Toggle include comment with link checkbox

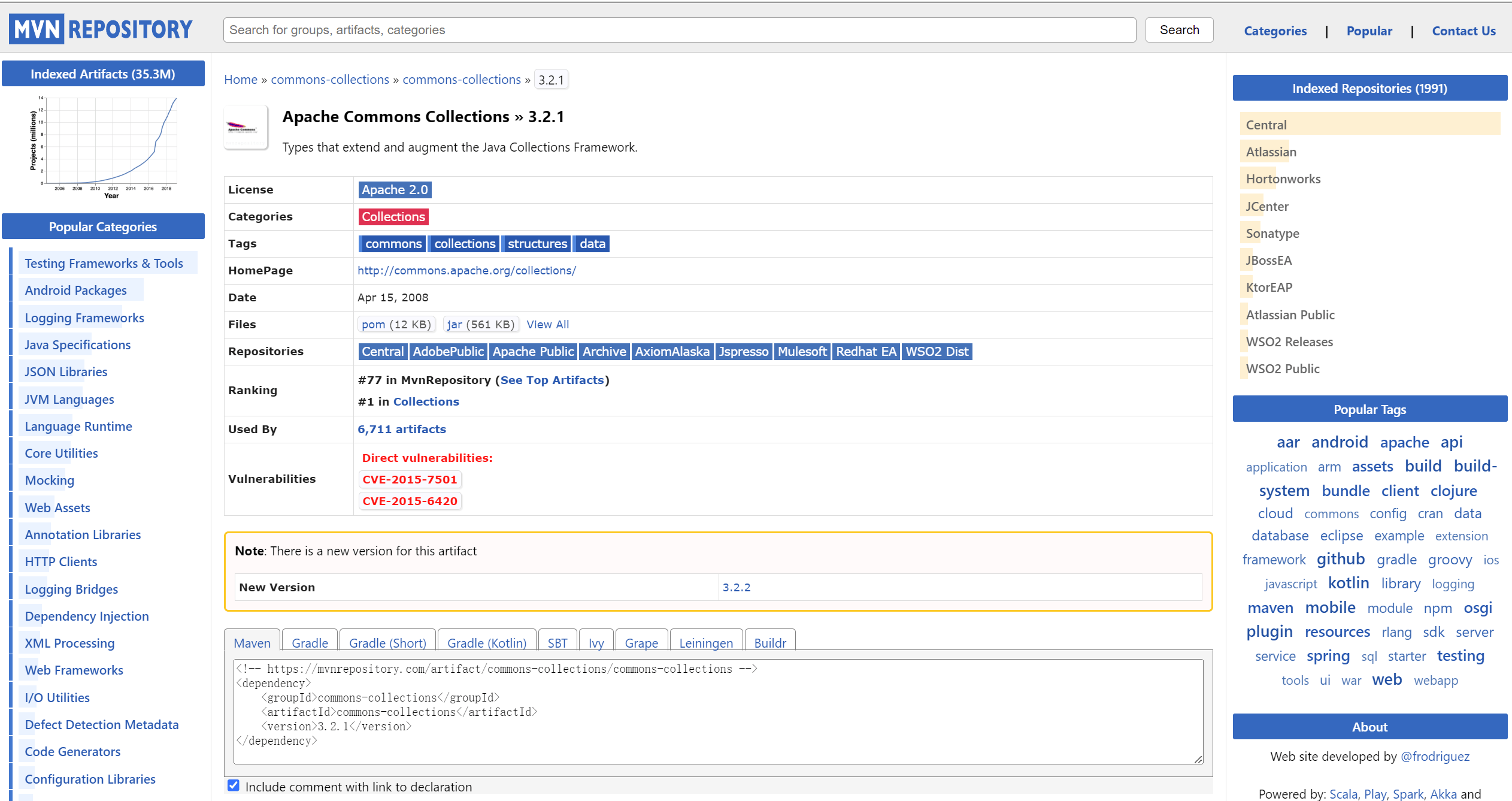(x=234, y=785)
